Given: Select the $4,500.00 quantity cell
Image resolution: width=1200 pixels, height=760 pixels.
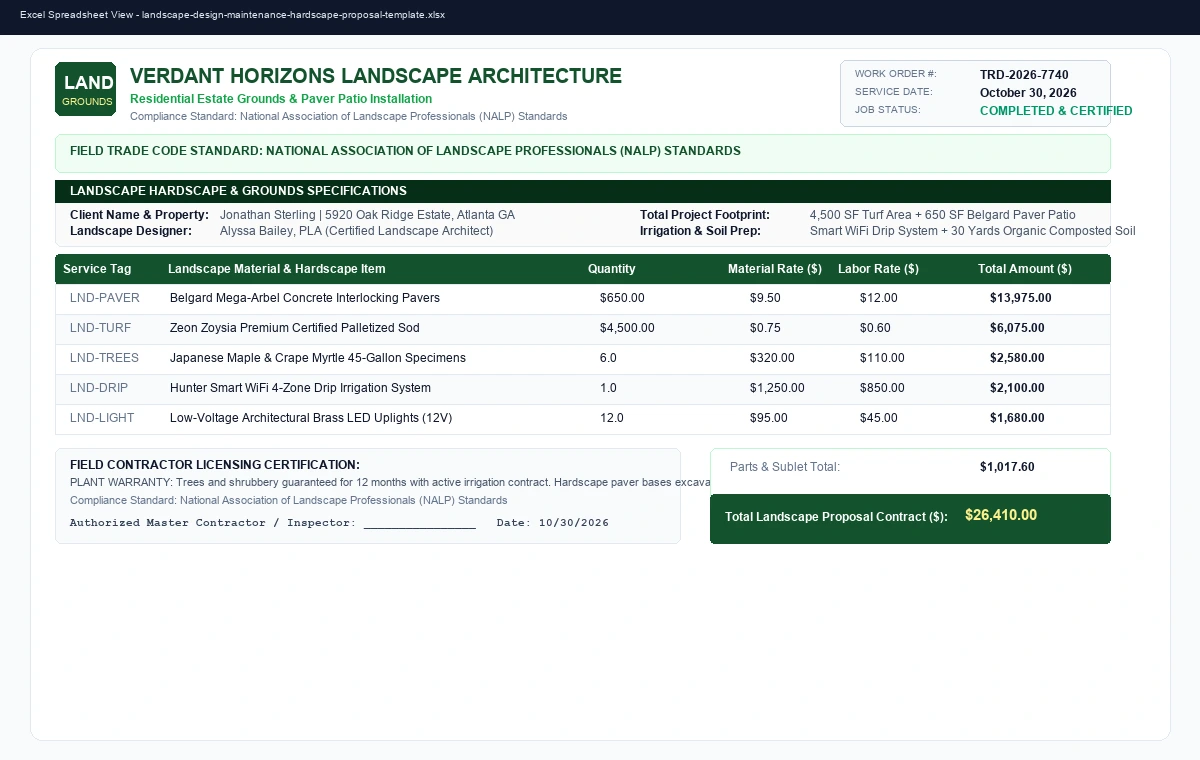Looking at the screenshot, I should click(x=627, y=328).
